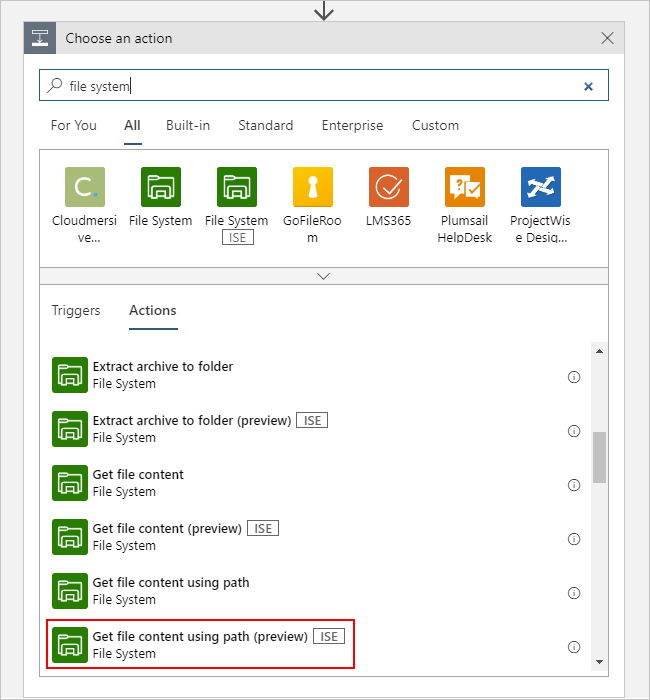Click the Get file content action icon
This screenshot has width=650, height=700.
point(70,483)
